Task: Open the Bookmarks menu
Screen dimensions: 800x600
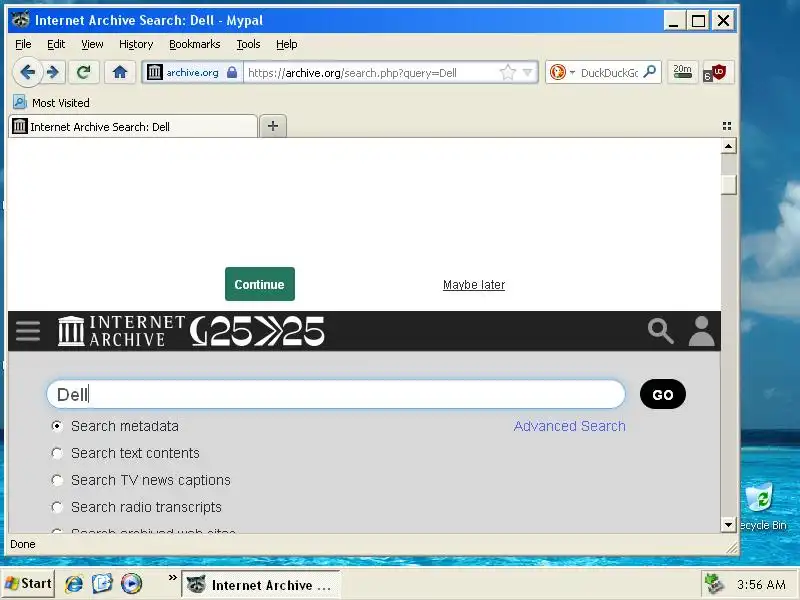Action: [x=194, y=44]
